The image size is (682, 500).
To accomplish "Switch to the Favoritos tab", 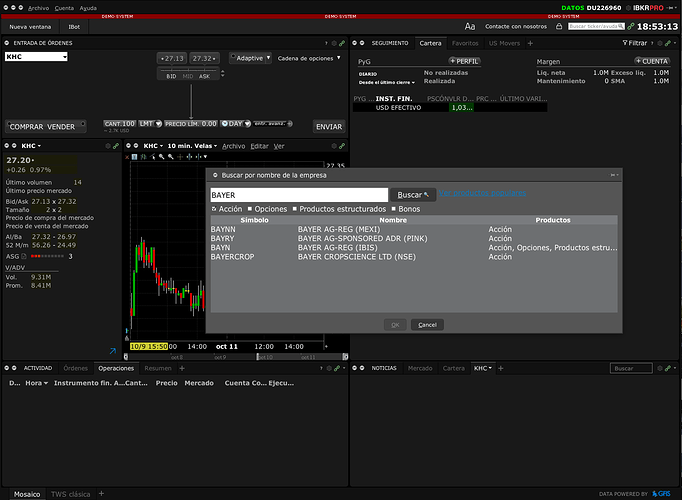I will tap(465, 43).
